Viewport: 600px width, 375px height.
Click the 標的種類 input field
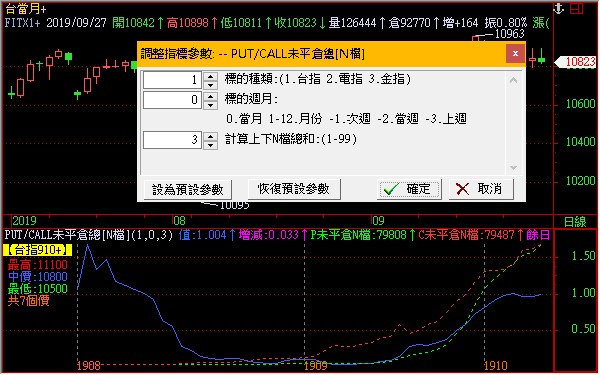(x=172, y=80)
